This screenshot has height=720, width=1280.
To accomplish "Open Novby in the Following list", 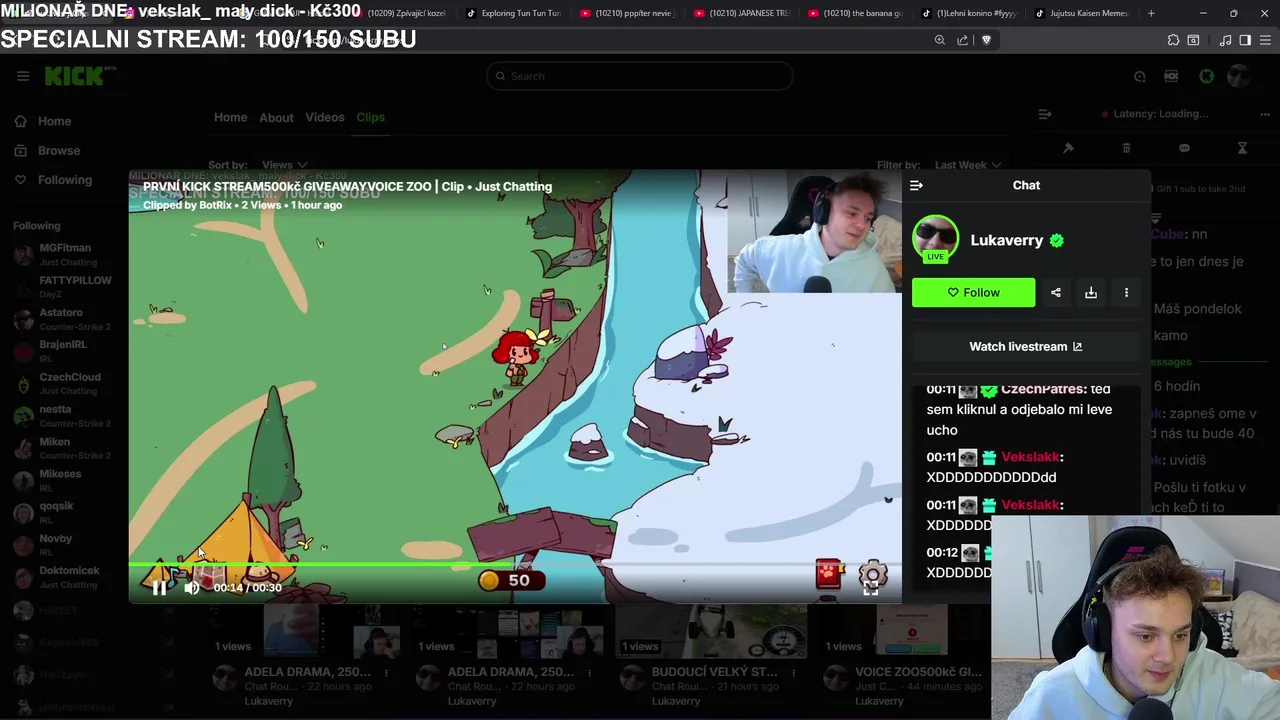I will pos(66,544).
